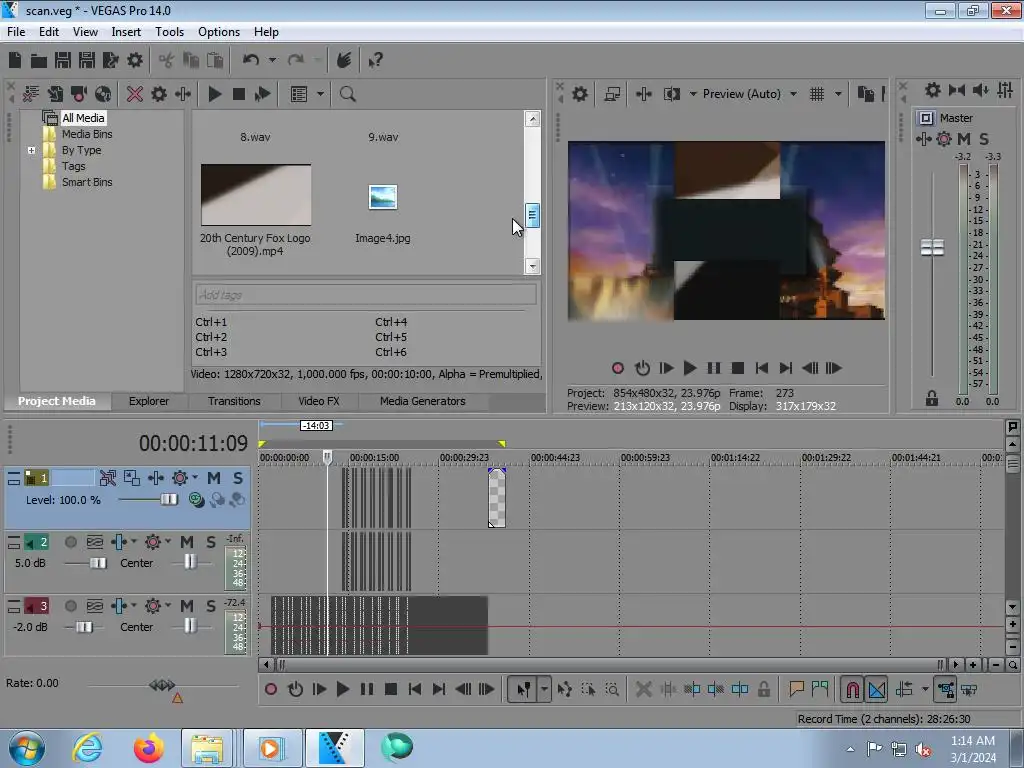Click the Undo arrow icon
The height and width of the screenshot is (768, 1024).
pyautogui.click(x=251, y=61)
